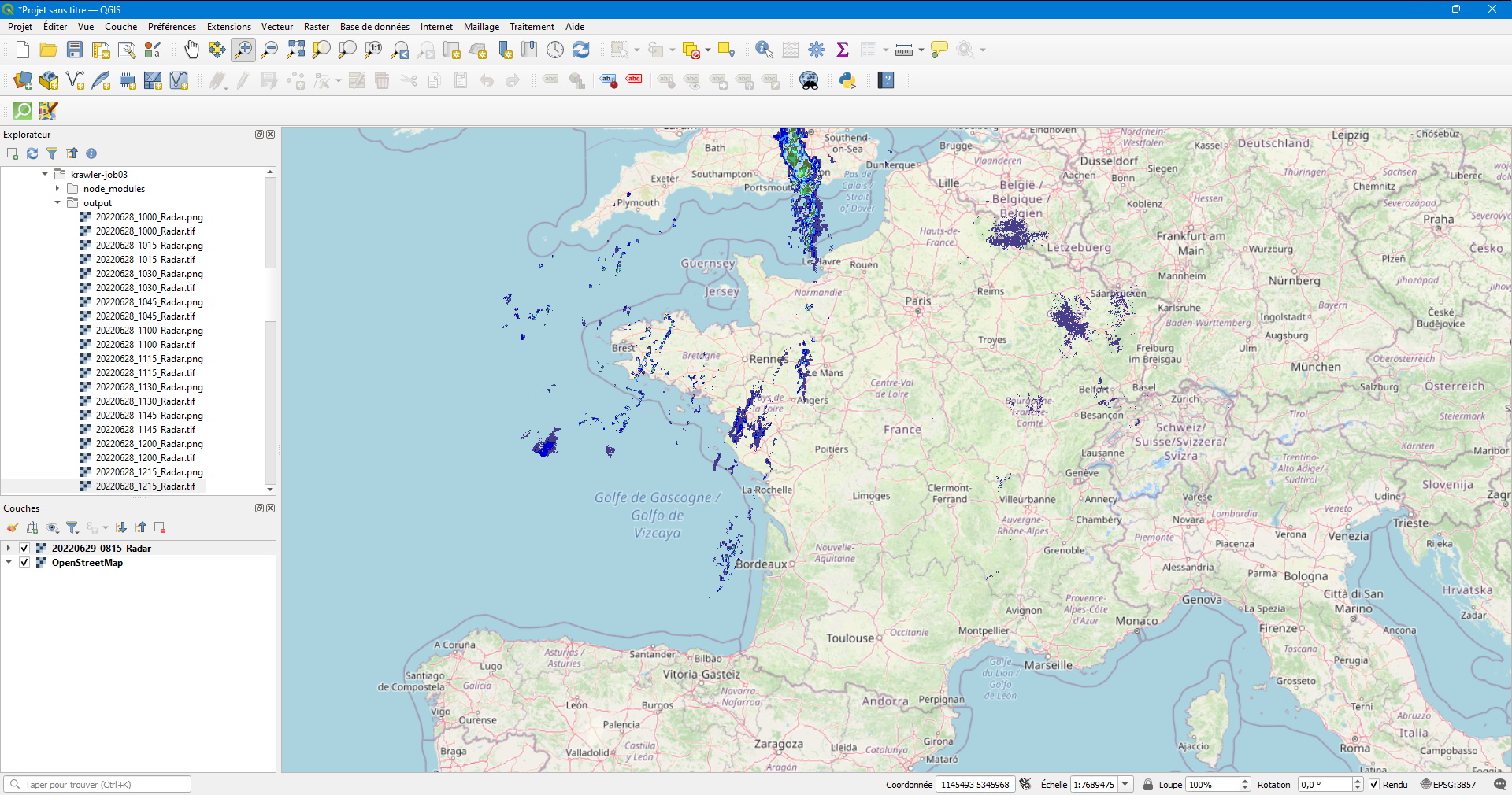Image resolution: width=1512 pixels, height=795 pixels.
Task: Create new GeoPackage layer
Action: click(49, 80)
